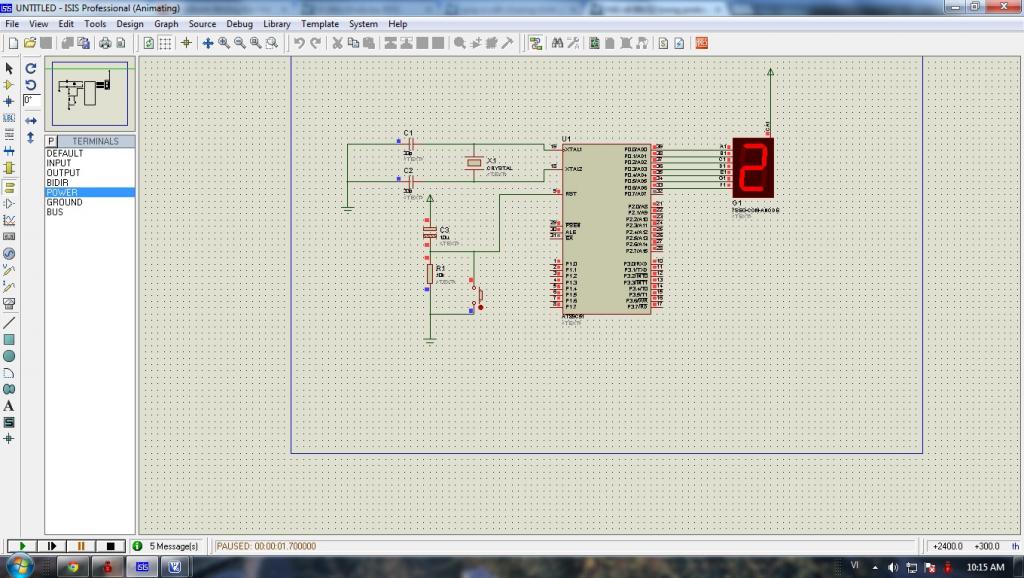Toggle the Pause simulation button

tap(79, 546)
